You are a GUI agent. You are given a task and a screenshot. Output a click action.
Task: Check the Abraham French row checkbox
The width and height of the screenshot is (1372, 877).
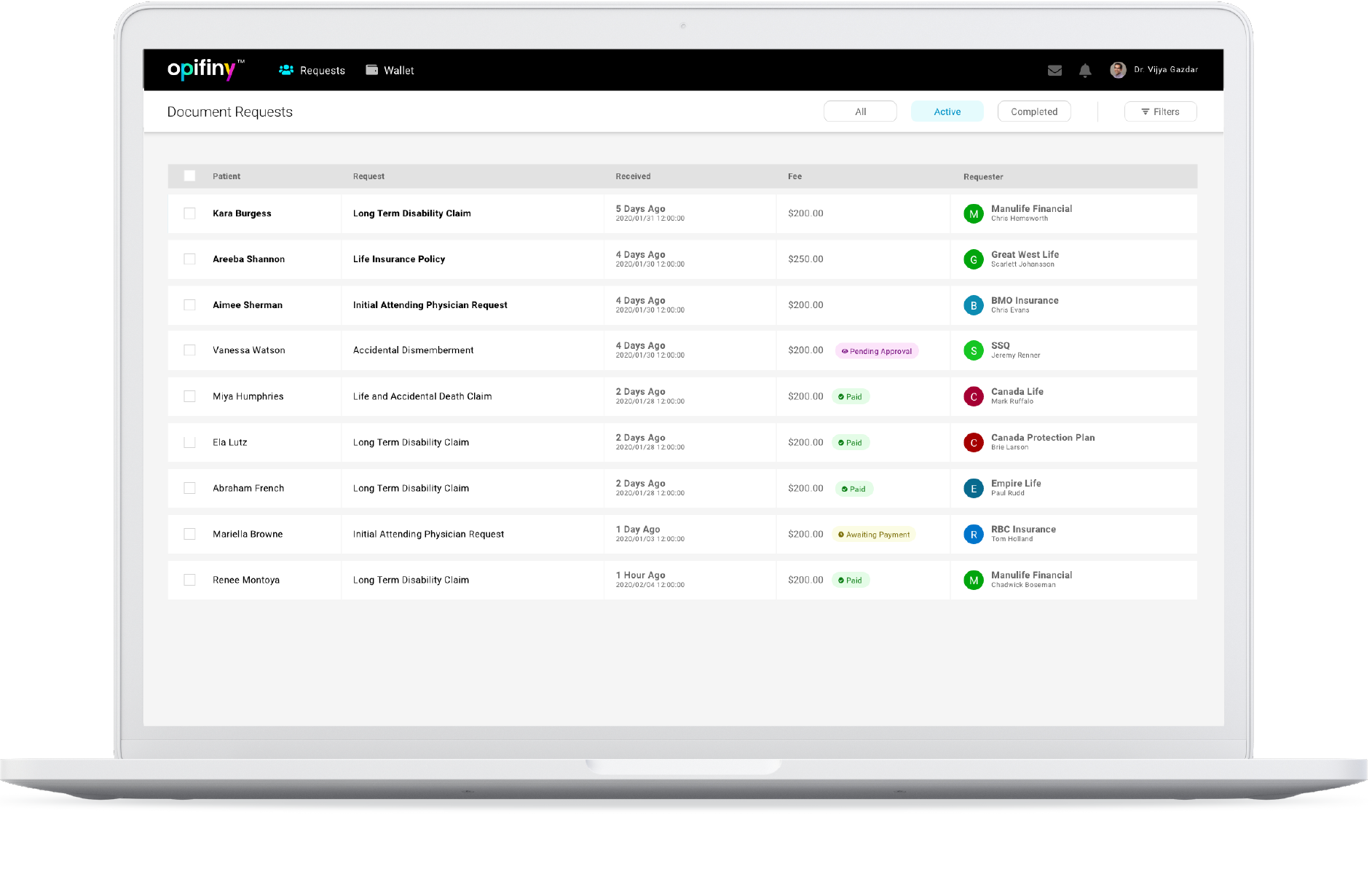(189, 488)
